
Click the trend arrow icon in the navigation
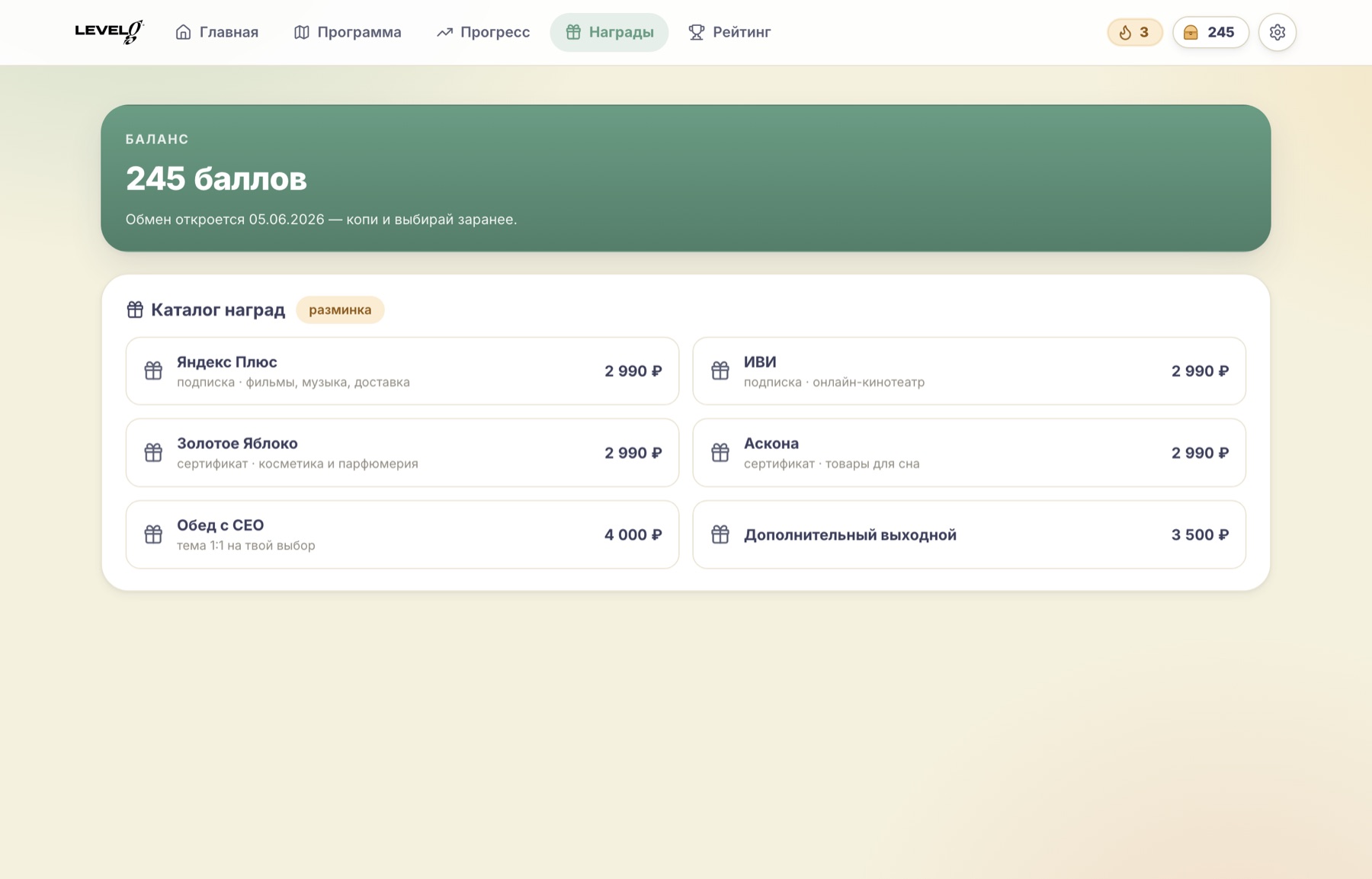point(444,32)
